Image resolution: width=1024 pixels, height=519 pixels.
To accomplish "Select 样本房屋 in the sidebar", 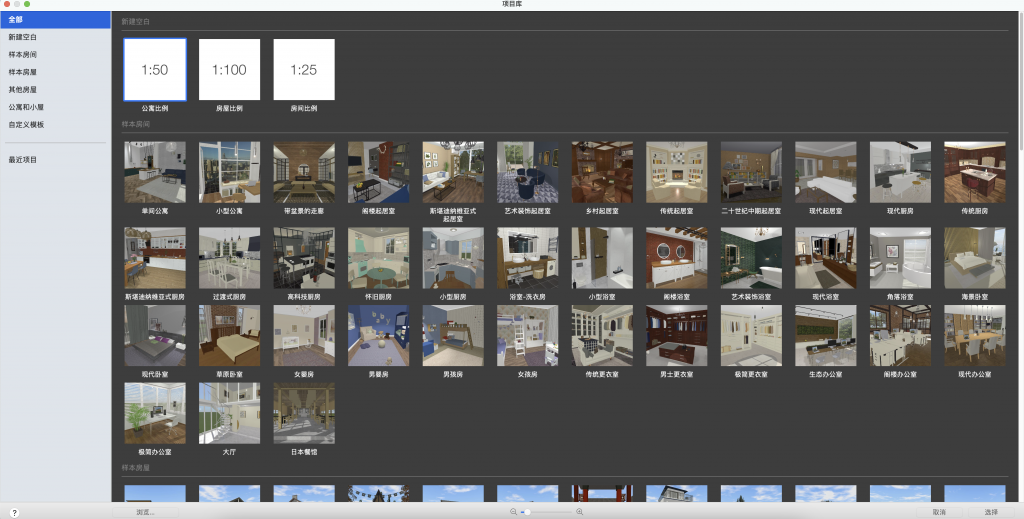I will click(x=56, y=72).
